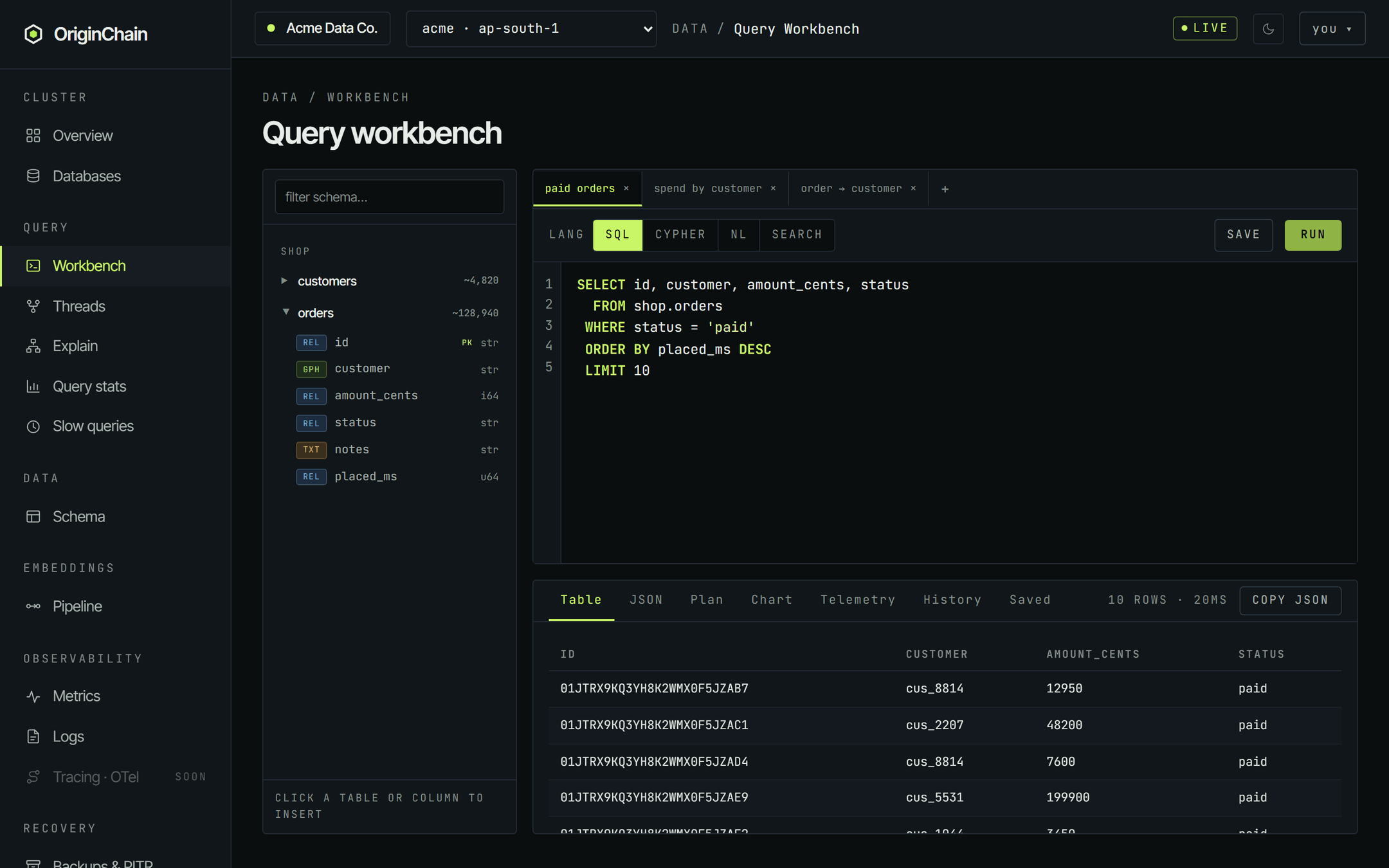Click the Schema table icon
Viewport: 1389px width, 868px height.
pos(33,516)
